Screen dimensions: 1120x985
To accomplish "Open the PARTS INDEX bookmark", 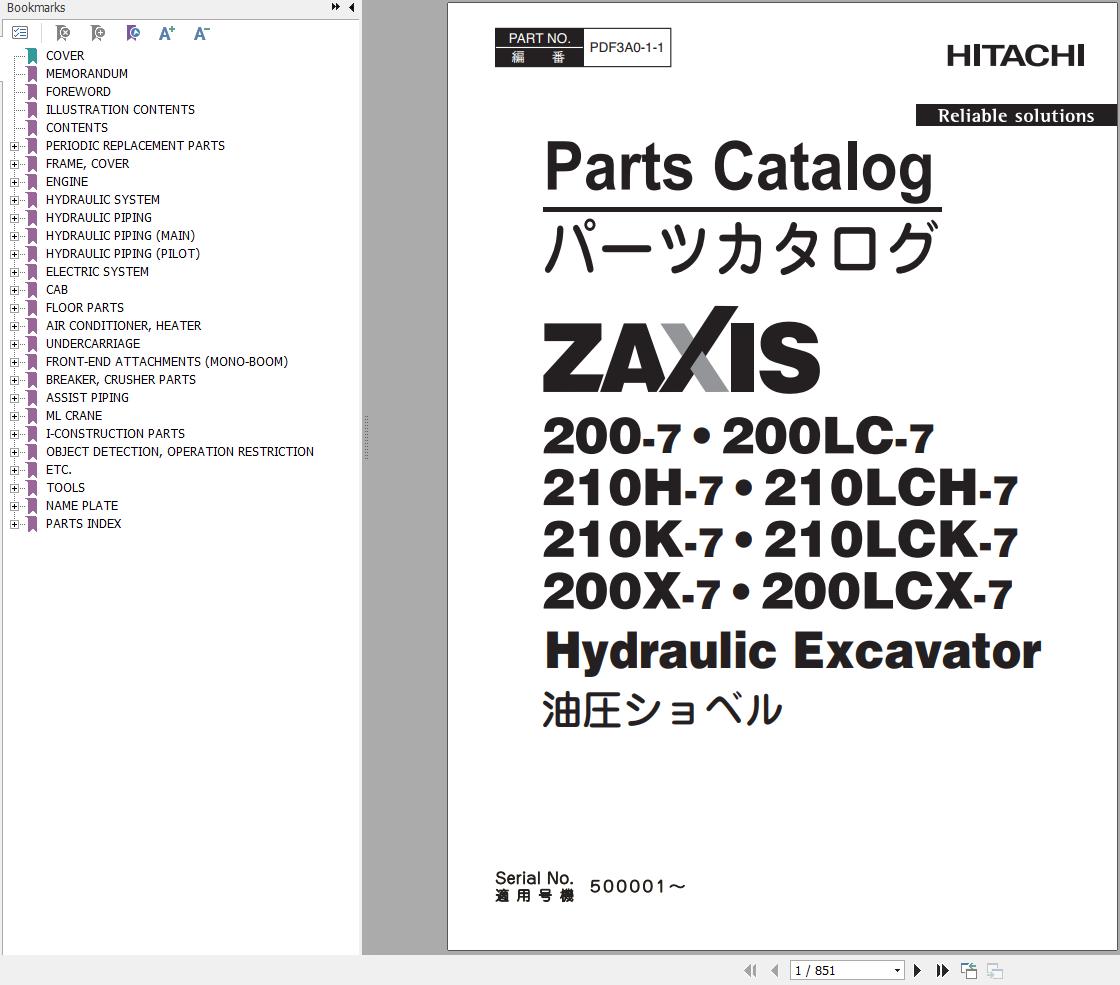I will click(84, 523).
